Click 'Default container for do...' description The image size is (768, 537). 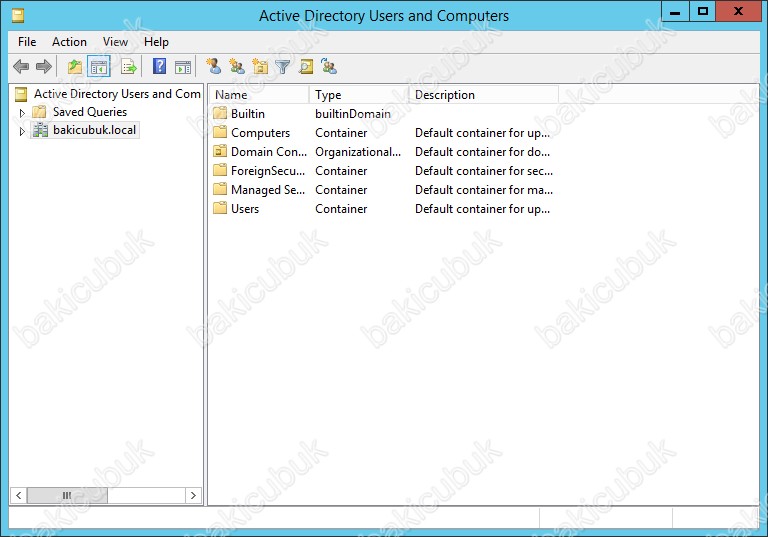pos(482,152)
